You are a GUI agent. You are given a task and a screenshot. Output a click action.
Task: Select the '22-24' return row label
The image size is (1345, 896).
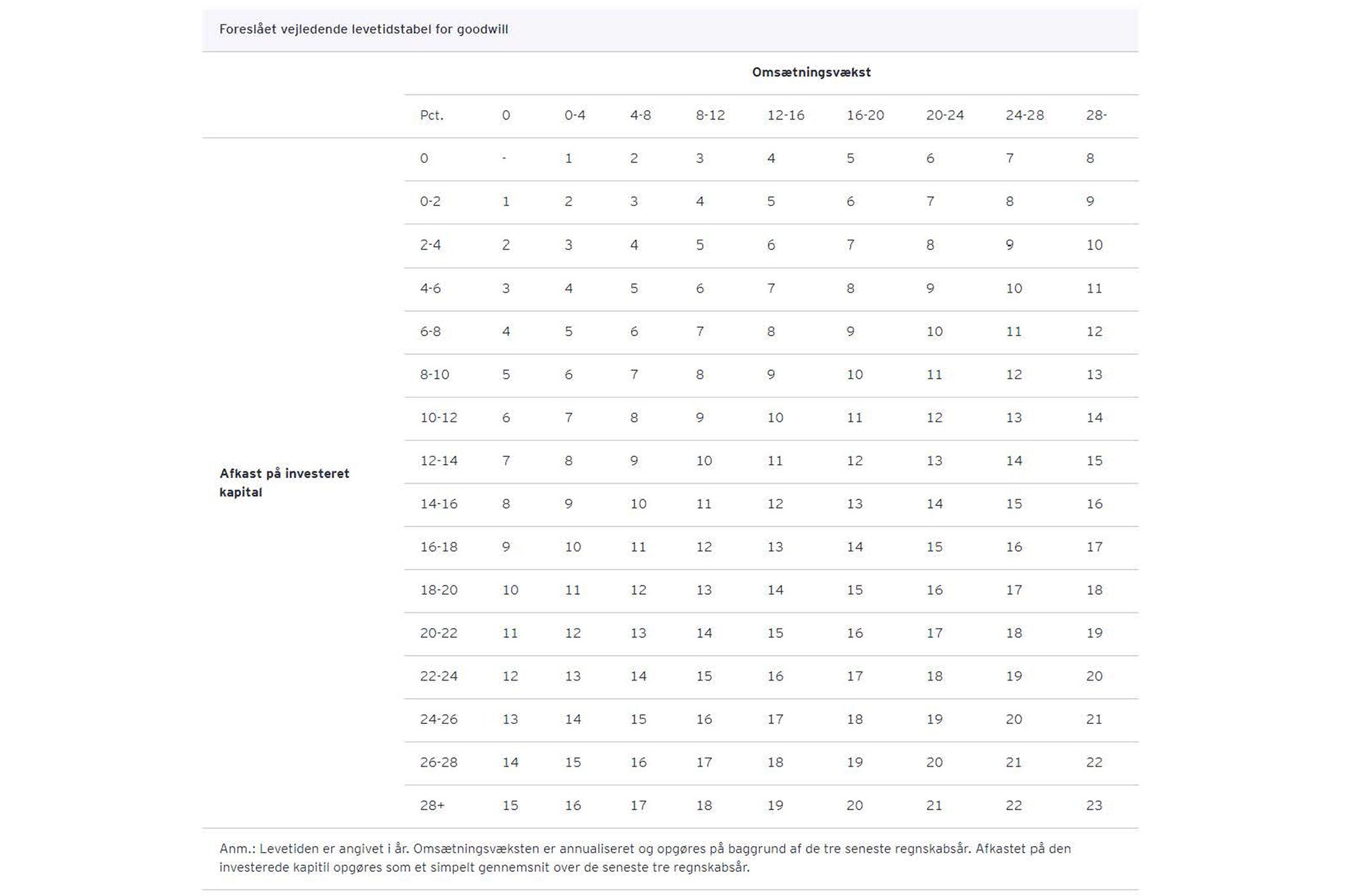tap(438, 676)
